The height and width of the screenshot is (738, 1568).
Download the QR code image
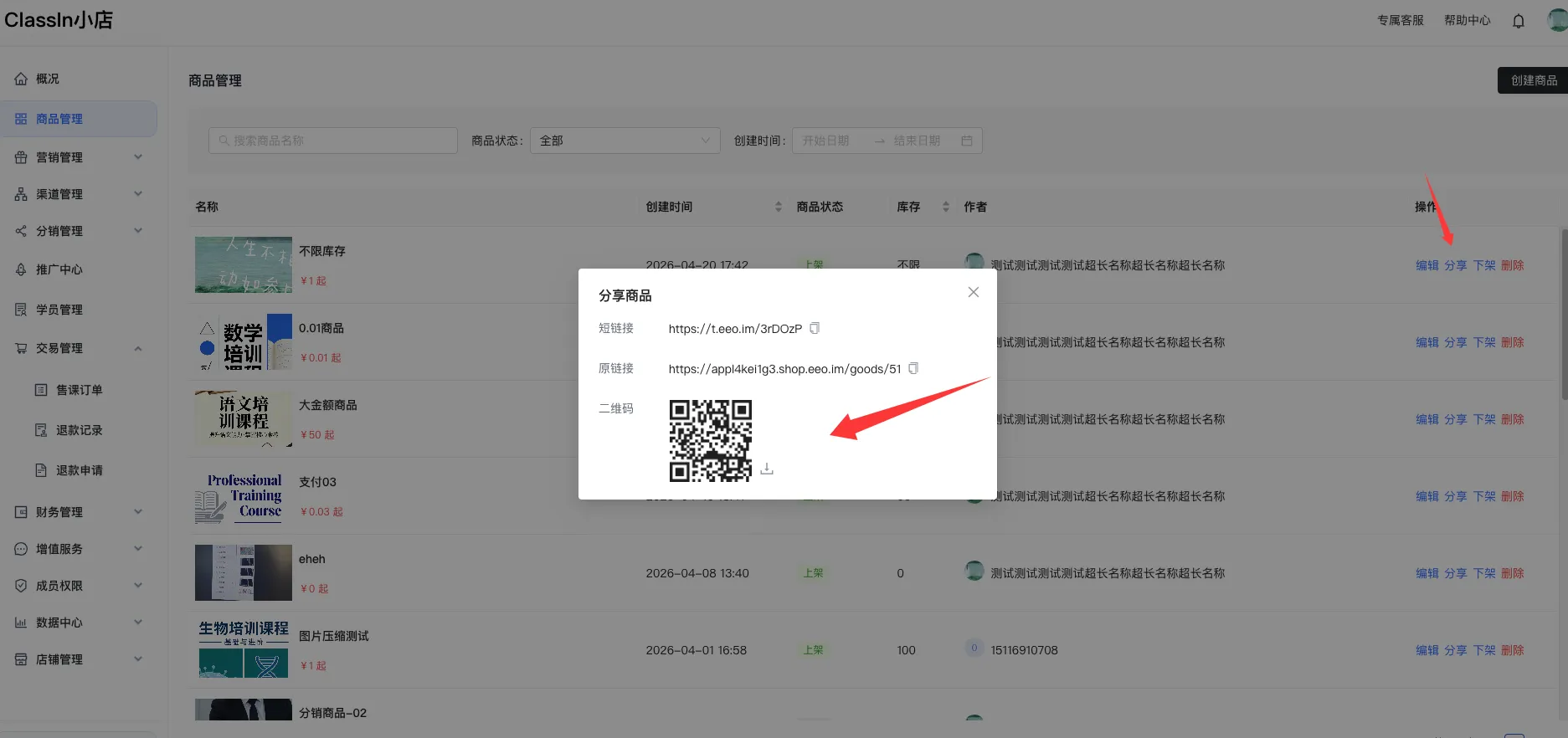[x=767, y=469]
